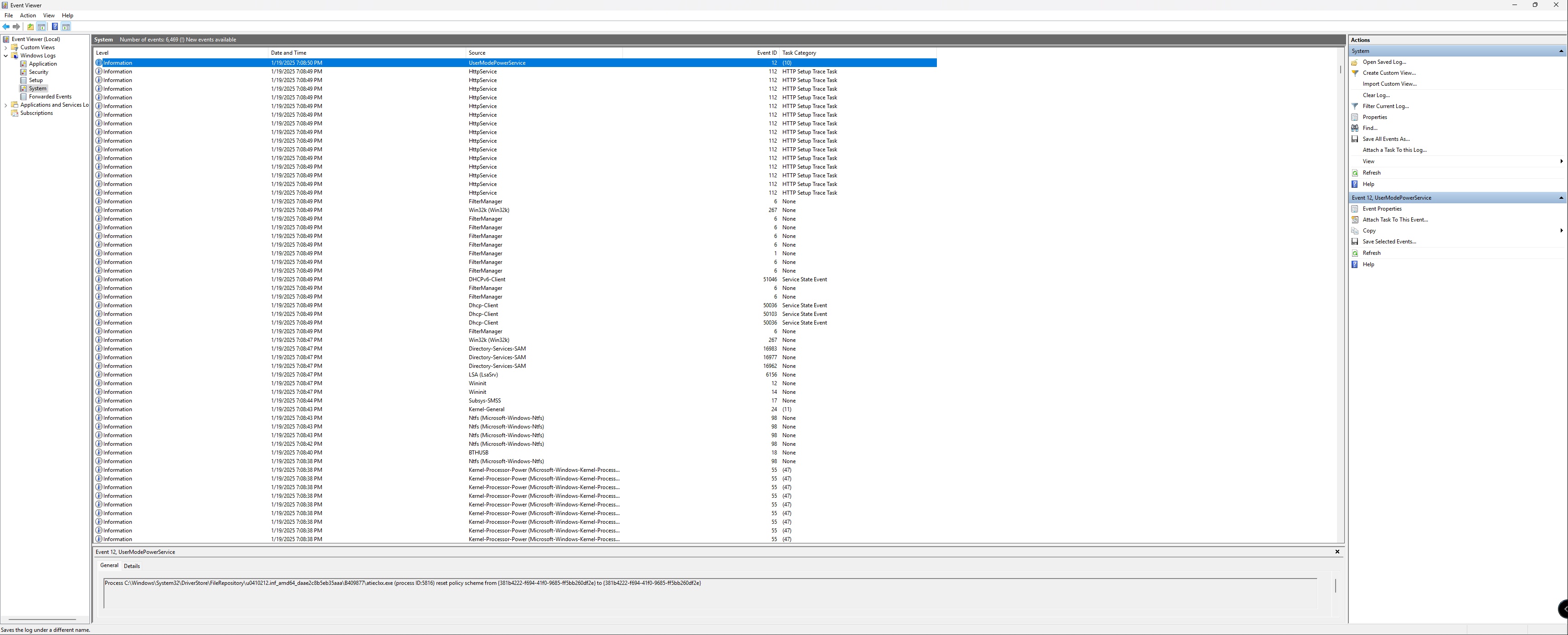Select the BTHUSB event row
The image size is (1568, 635).
[515, 453]
